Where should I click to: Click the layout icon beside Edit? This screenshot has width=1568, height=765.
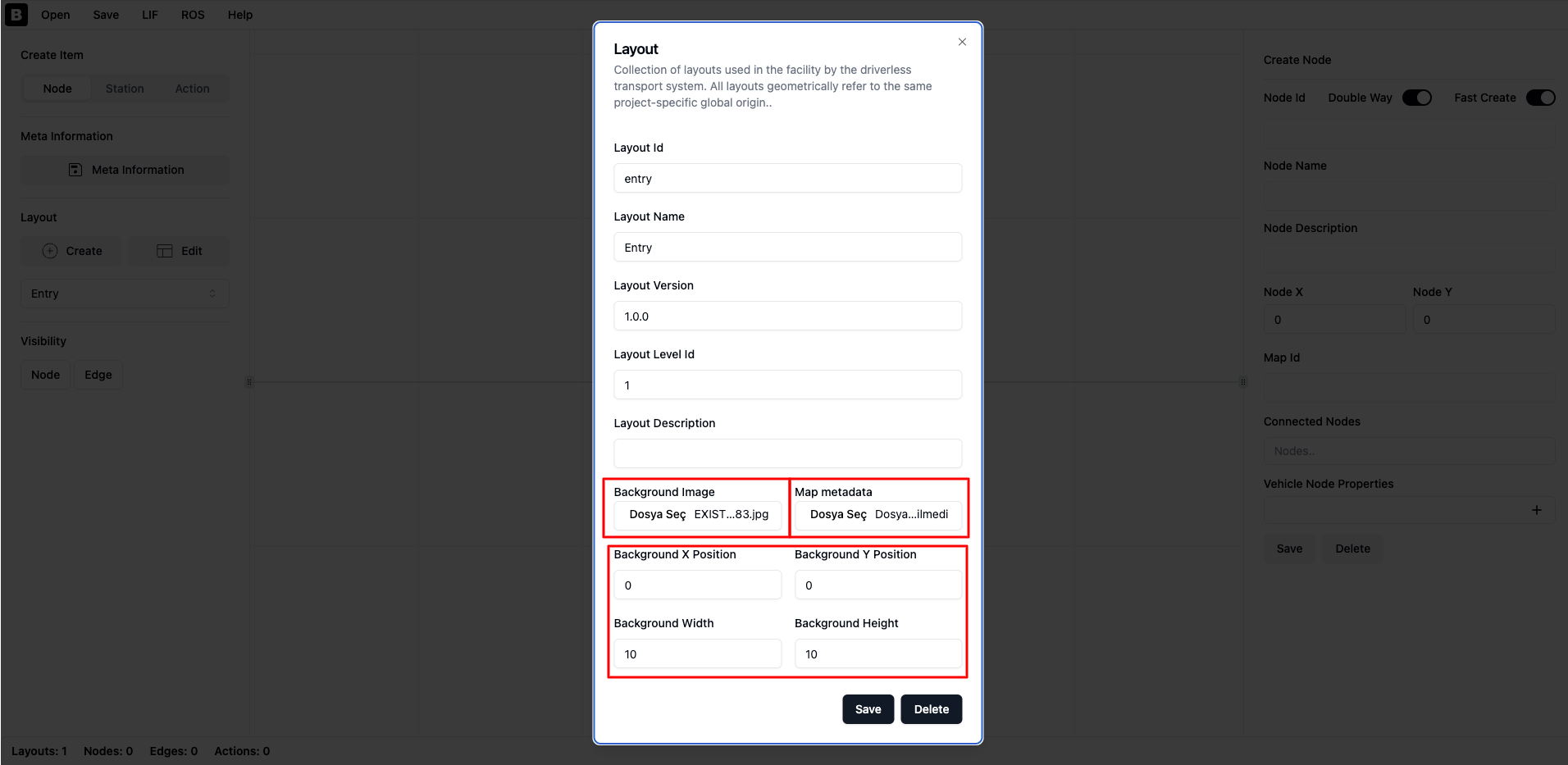pos(165,251)
